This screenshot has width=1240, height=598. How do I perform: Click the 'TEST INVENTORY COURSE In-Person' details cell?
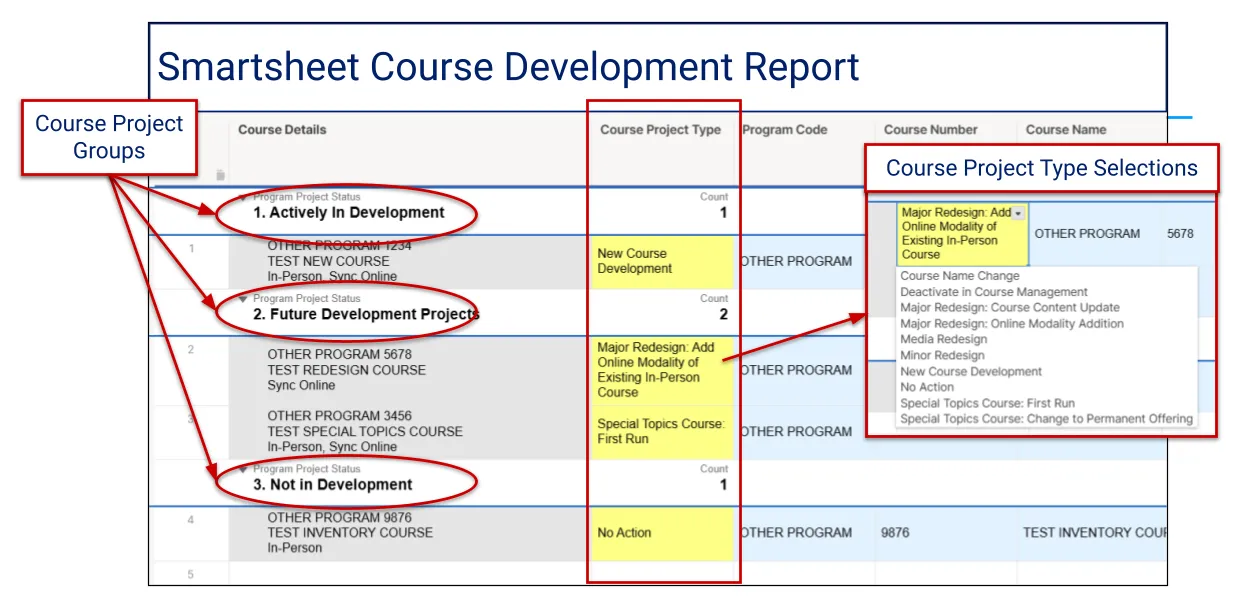(409, 533)
